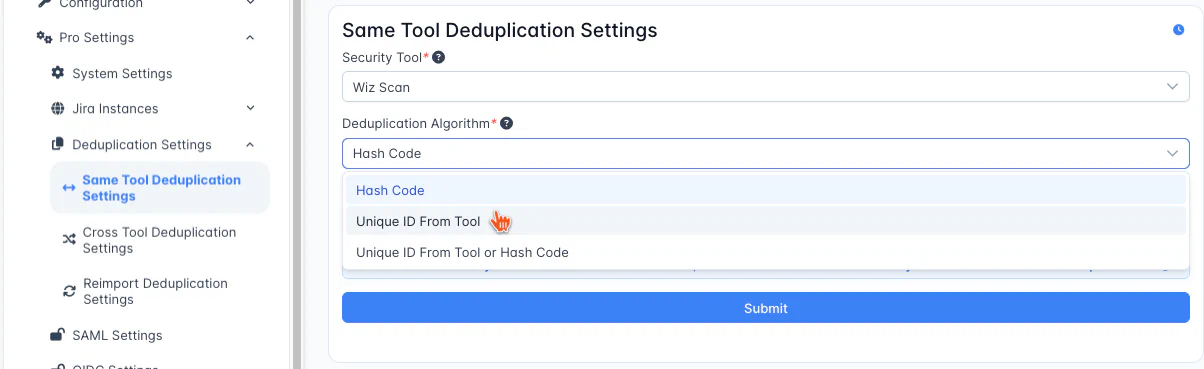The height and width of the screenshot is (369, 1204).
Task: Click the Cross Tool Deduplication shuffle icon
Action: pyautogui.click(x=69, y=240)
